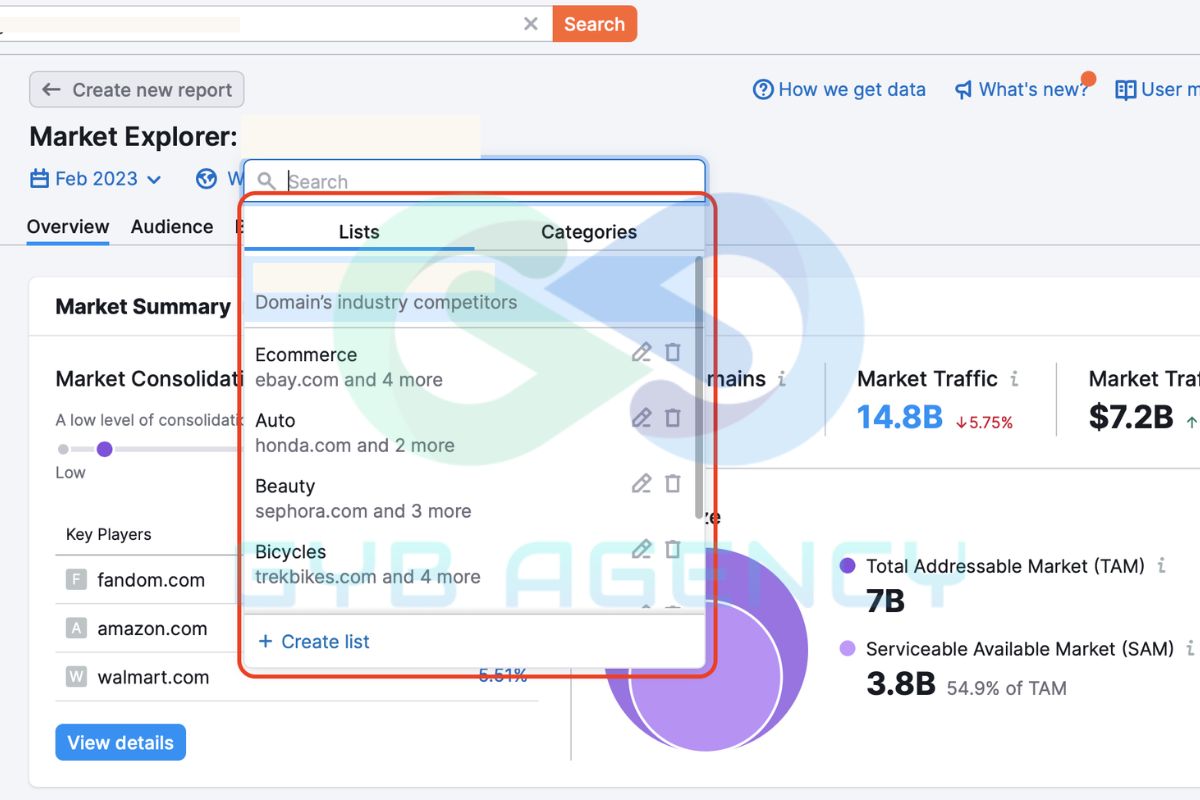The width and height of the screenshot is (1200, 800).
Task: Click info icon for Total Addressable Market
Action: pos(1161,566)
